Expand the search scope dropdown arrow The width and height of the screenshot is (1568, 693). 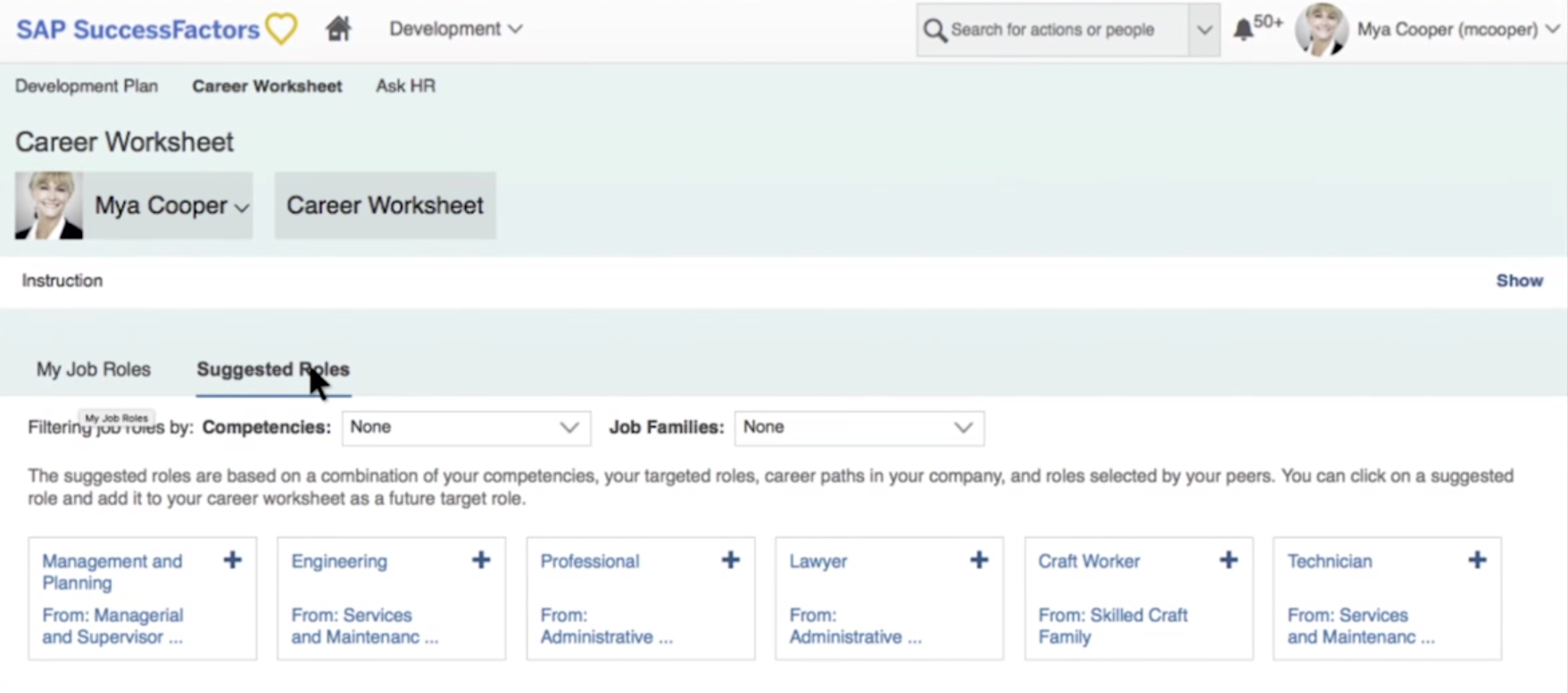coord(1204,30)
